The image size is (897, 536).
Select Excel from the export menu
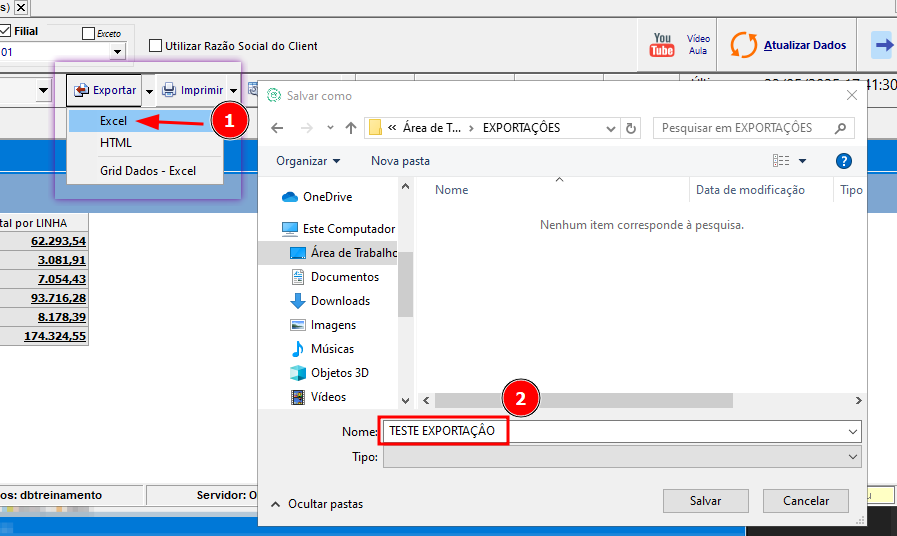tap(113, 121)
